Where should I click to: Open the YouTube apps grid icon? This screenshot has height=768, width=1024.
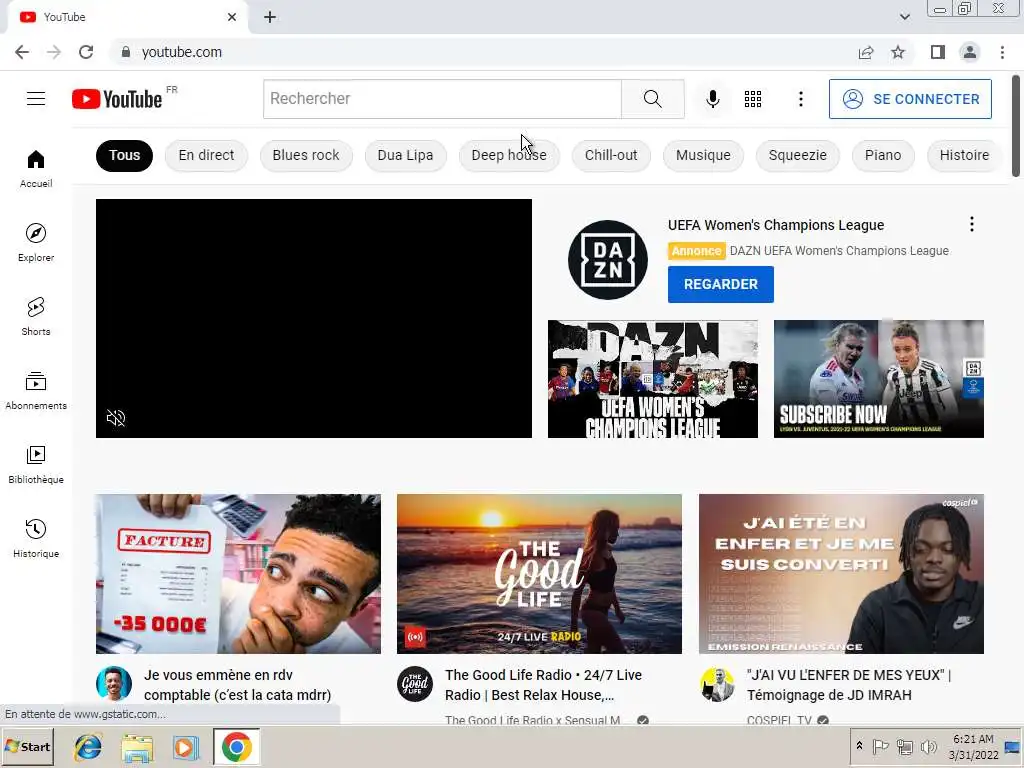753,99
